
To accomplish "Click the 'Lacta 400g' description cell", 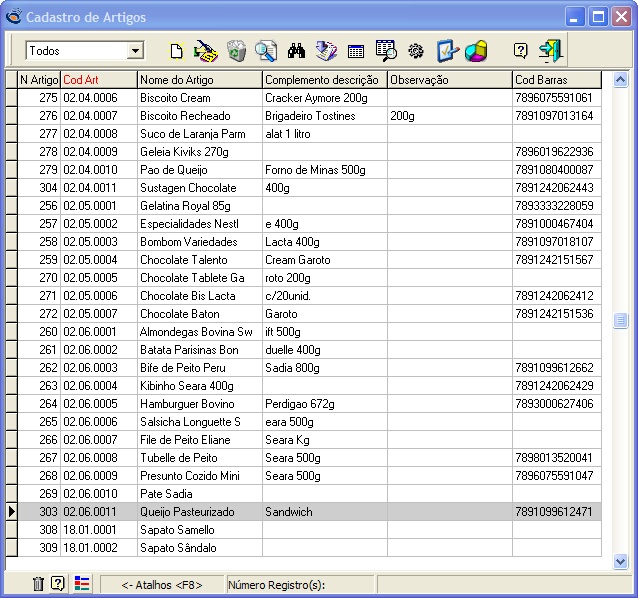I will coord(325,242).
